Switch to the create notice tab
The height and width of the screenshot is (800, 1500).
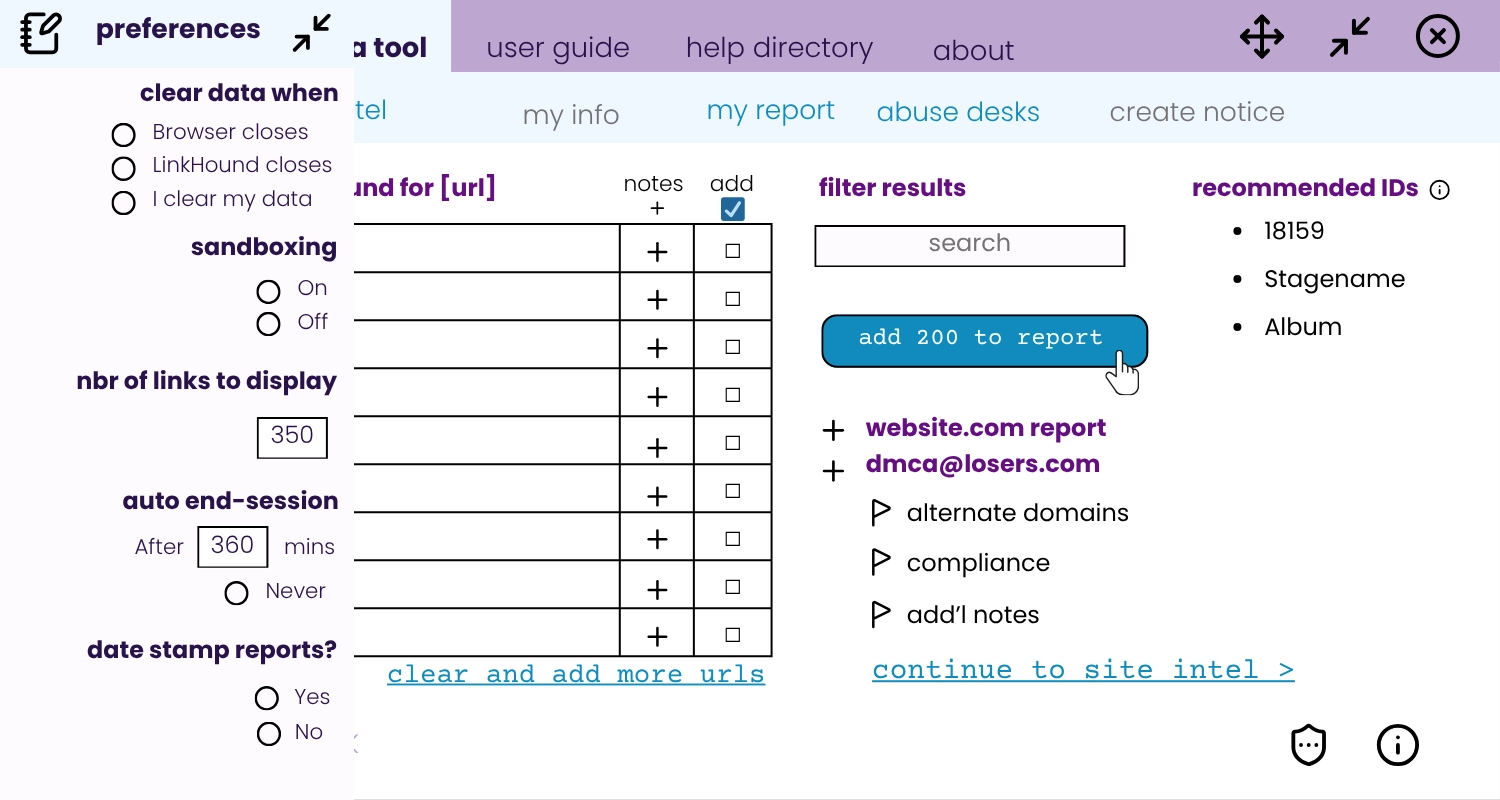click(x=1197, y=112)
